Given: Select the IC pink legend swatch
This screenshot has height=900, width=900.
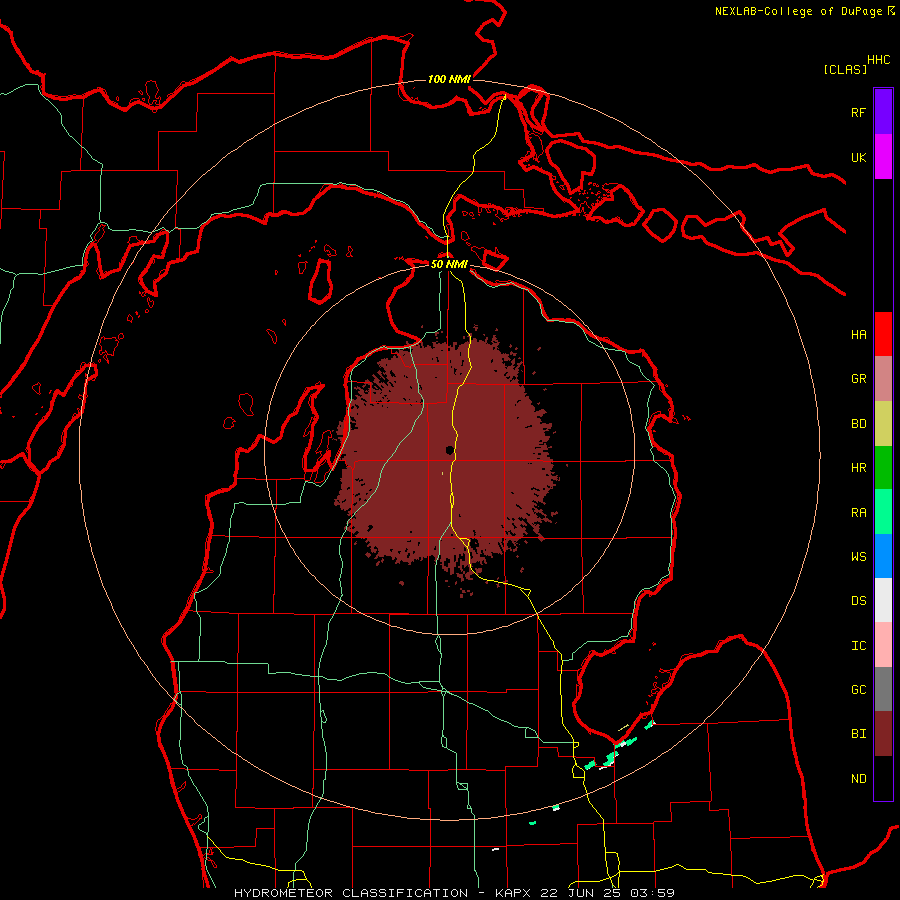Looking at the screenshot, I should 883,645.
